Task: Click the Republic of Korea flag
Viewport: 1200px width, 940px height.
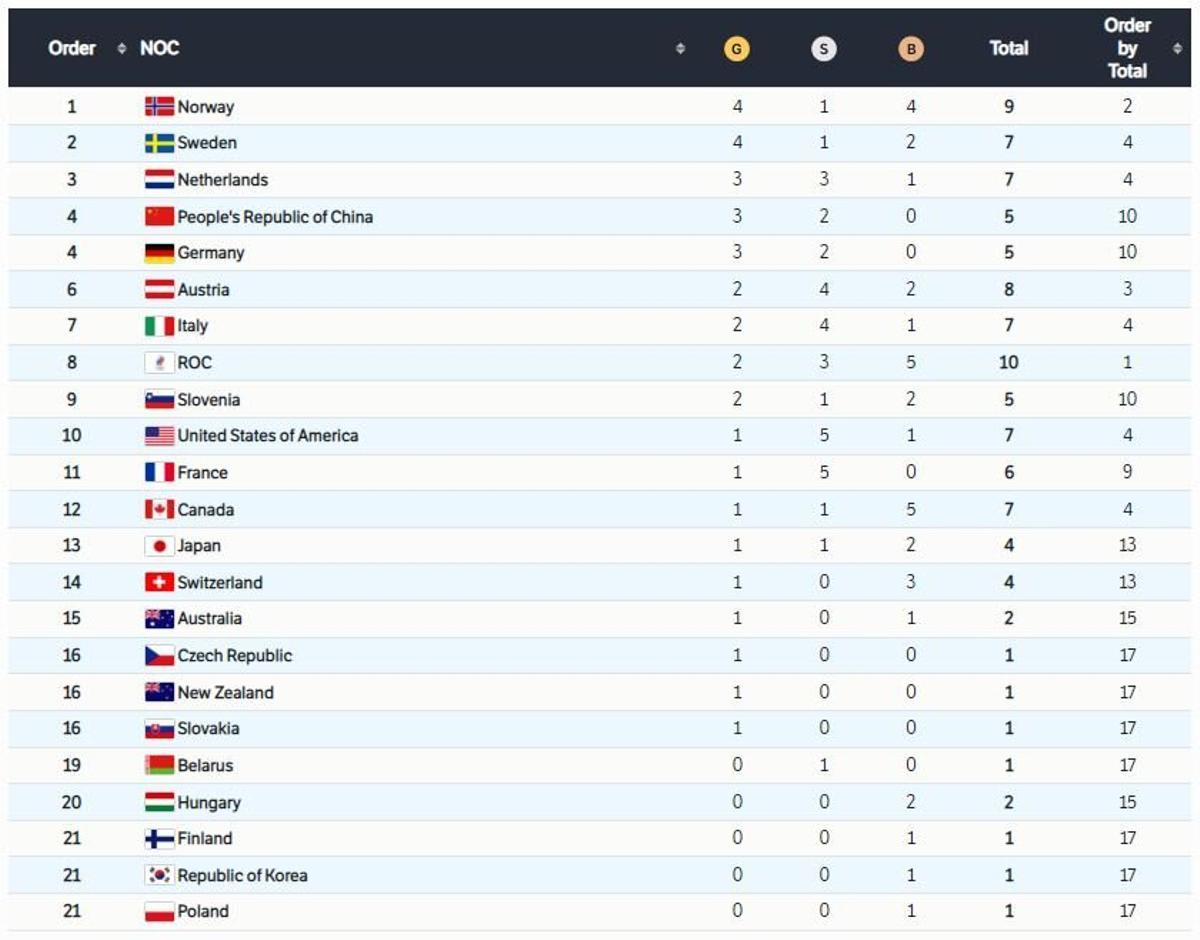Action: 157,874
